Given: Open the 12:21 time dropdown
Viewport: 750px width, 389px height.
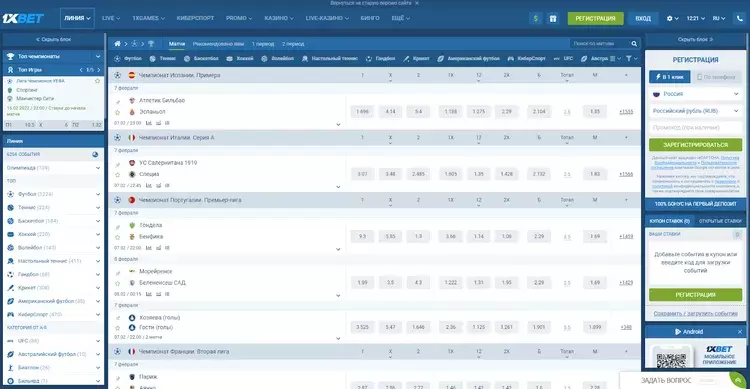Looking at the screenshot, I should click(x=695, y=18).
